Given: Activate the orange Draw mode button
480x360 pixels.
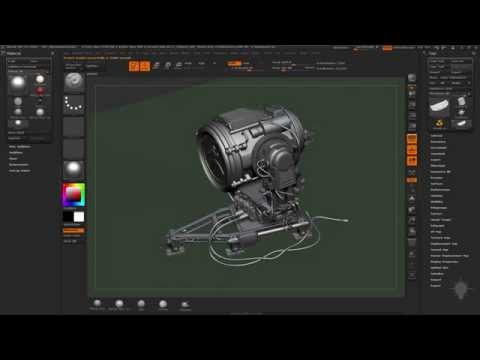Looking at the screenshot, I should (145, 66).
